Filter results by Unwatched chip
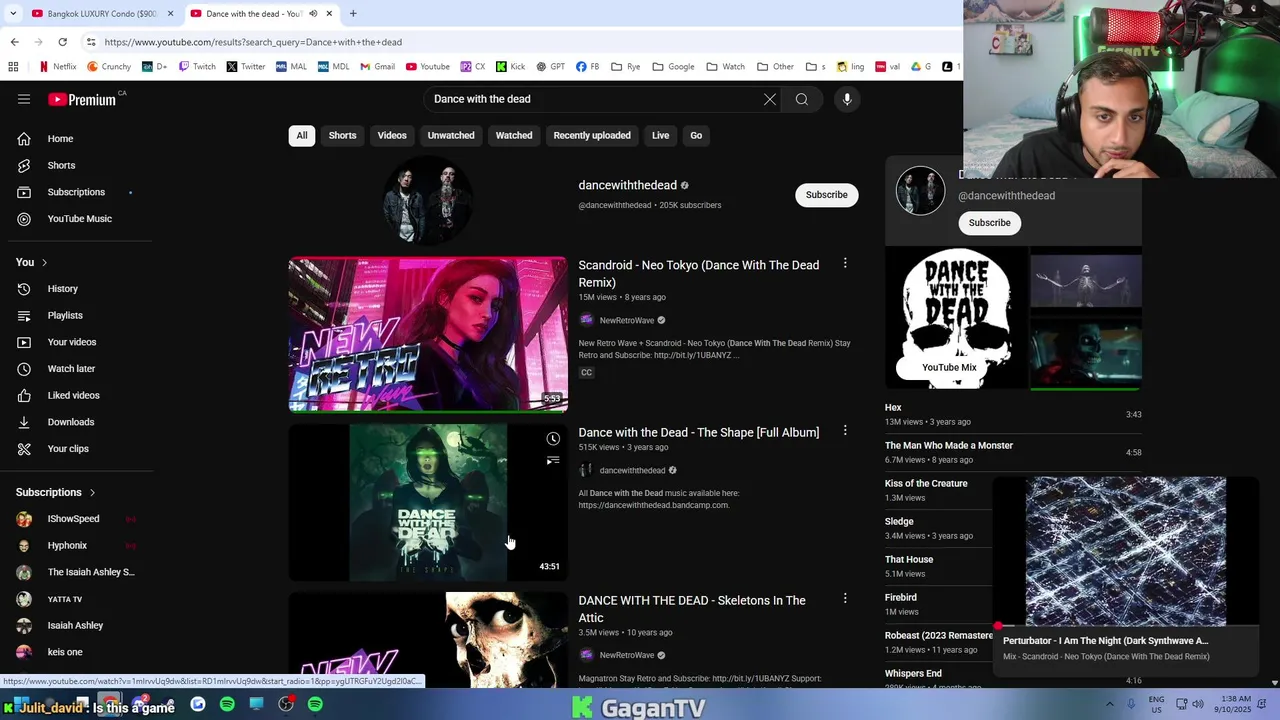Screen dimensions: 1280x720 451,135
